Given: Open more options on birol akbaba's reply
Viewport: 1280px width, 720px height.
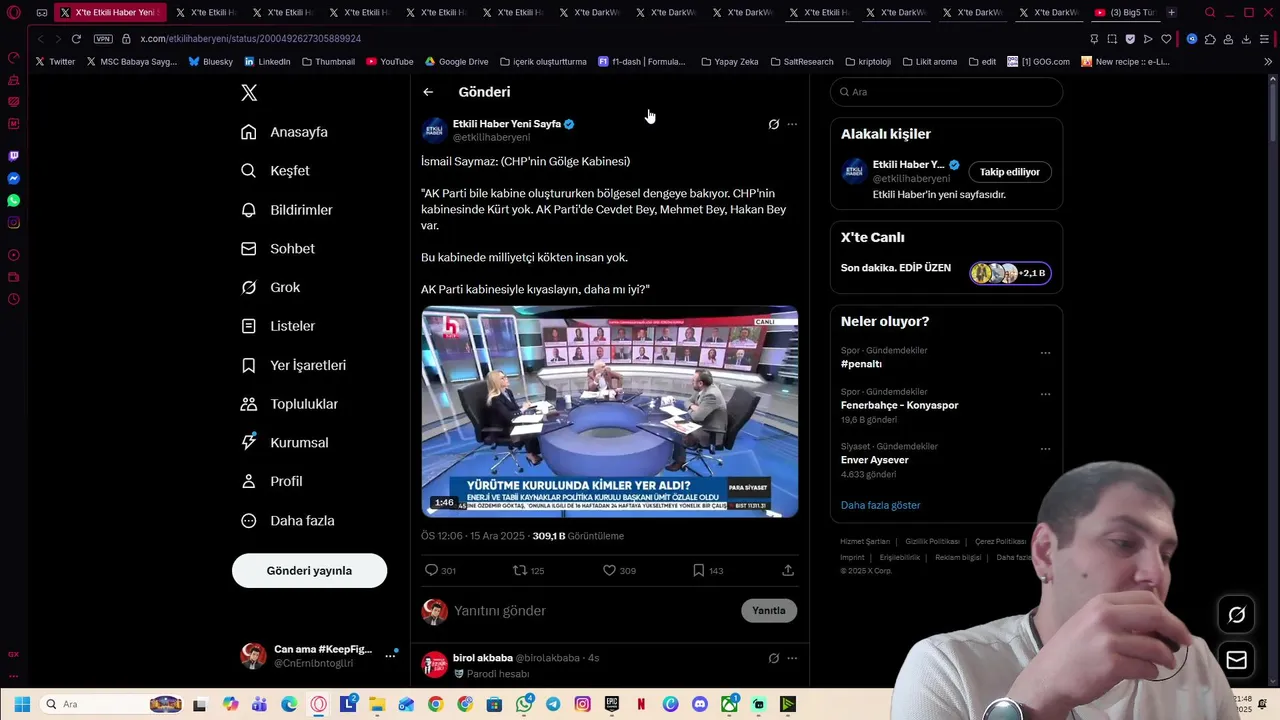Looking at the screenshot, I should click(792, 658).
